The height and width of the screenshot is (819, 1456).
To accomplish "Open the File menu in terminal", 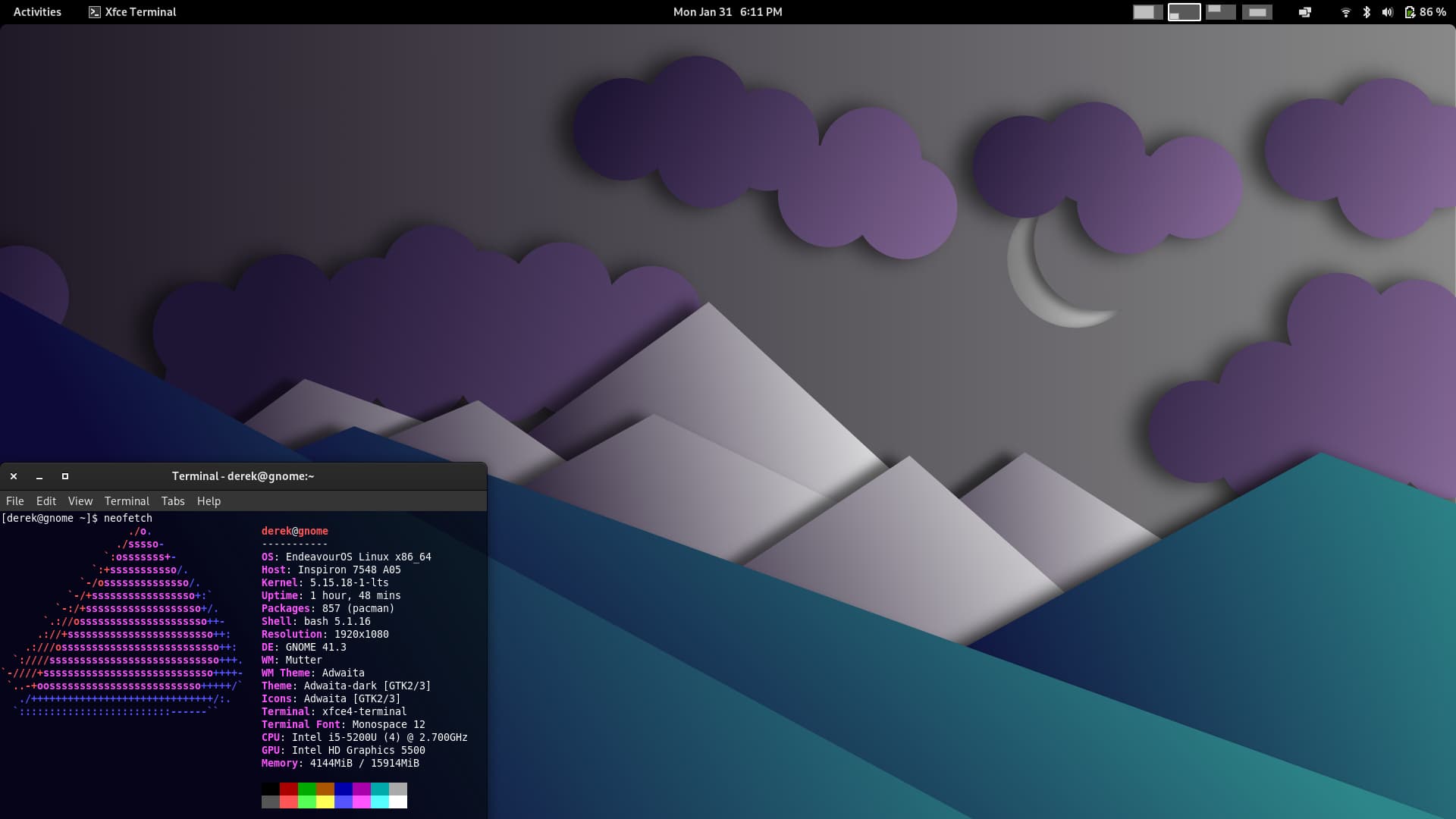I will pyautogui.click(x=15, y=501).
